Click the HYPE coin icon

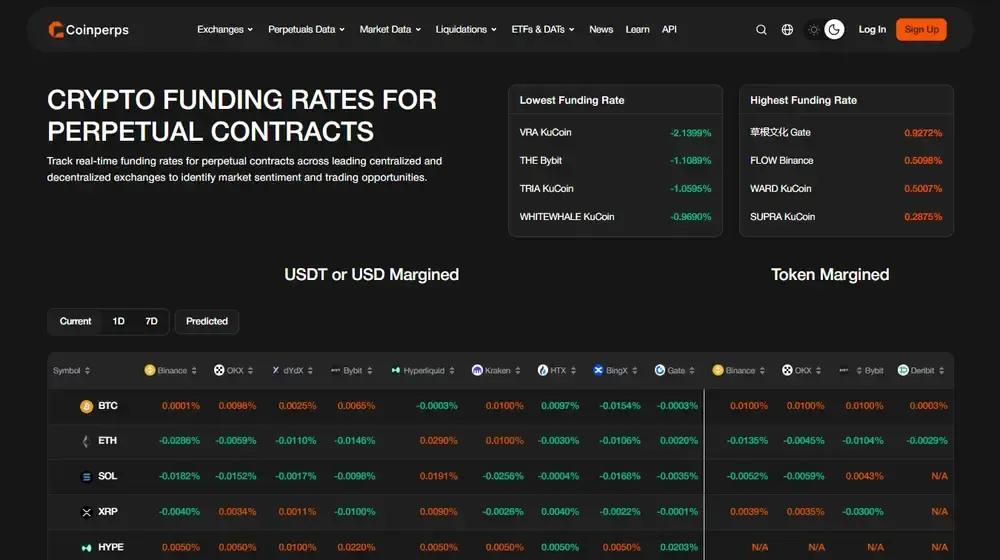pyautogui.click(x=86, y=547)
